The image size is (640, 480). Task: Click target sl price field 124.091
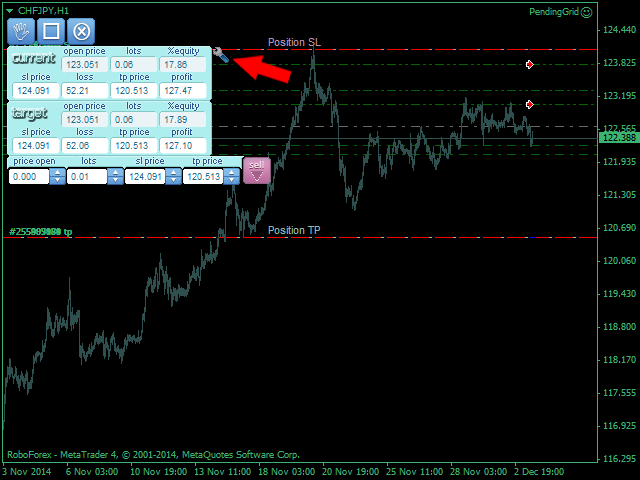click(31, 145)
